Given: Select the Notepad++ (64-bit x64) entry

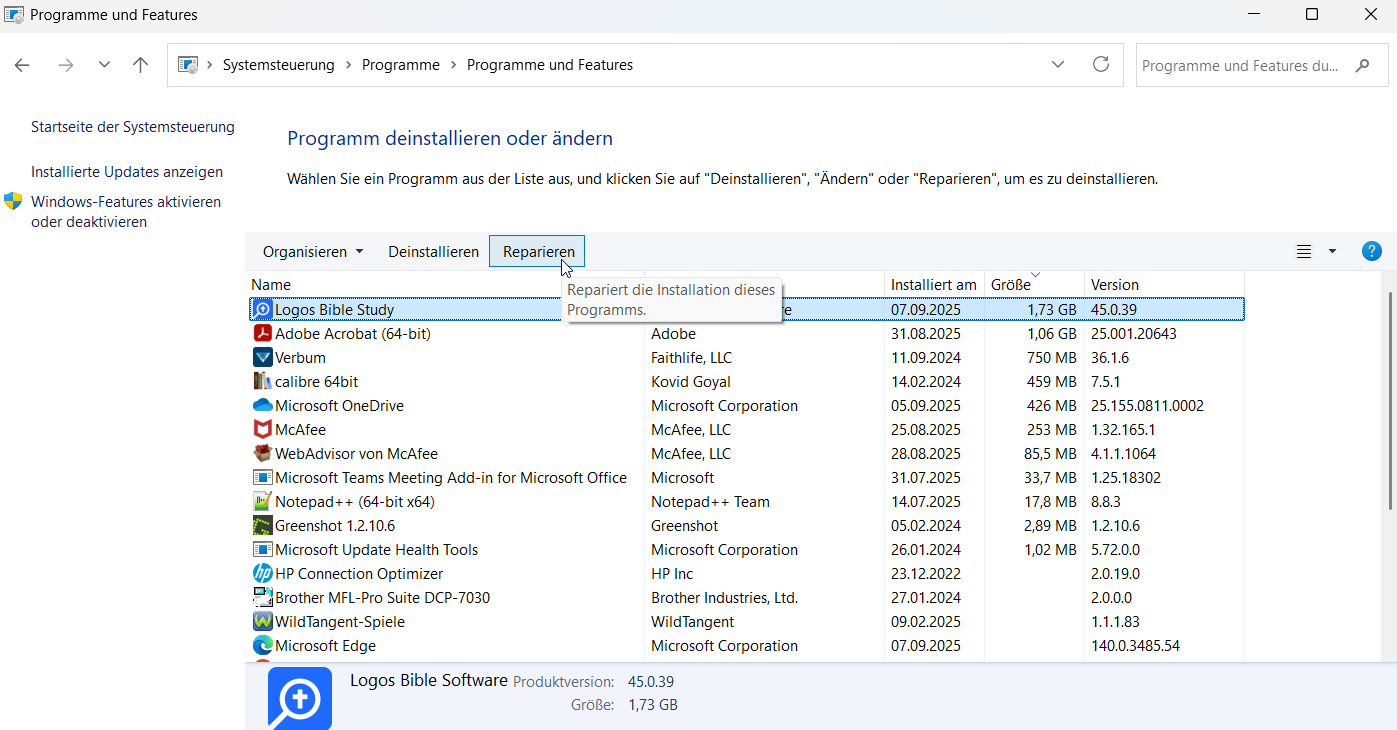Looking at the screenshot, I should [x=355, y=501].
